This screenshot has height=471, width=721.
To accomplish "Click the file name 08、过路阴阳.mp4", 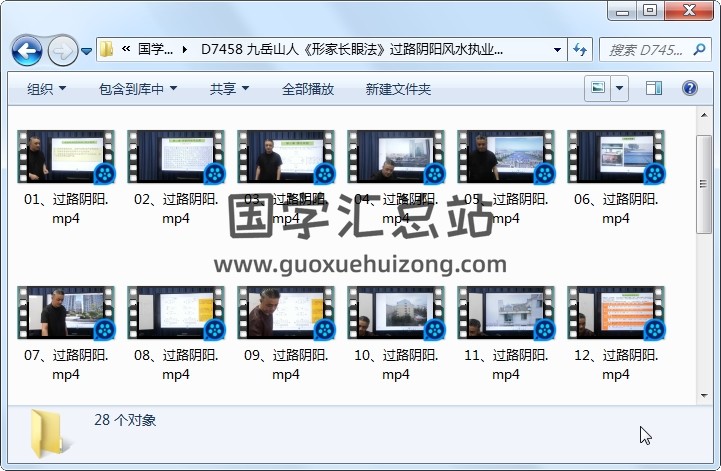I will click(176, 364).
